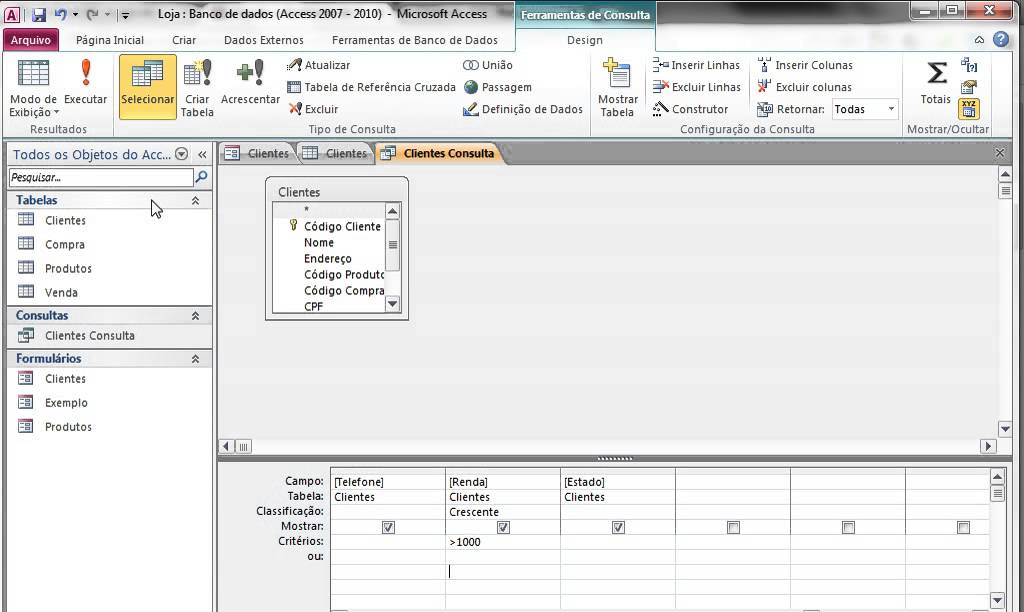Select Código Cliente in the field list
This screenshot has height=612, width=1024.
click(342, 226)
